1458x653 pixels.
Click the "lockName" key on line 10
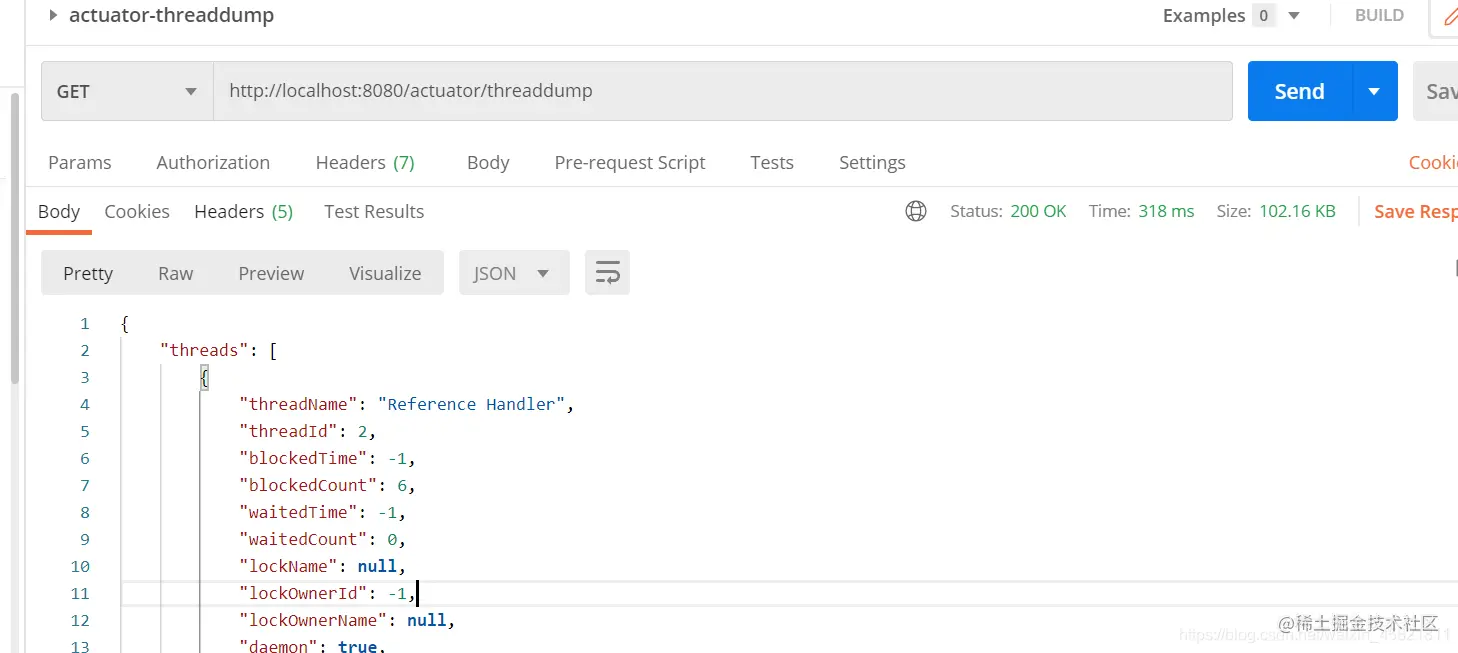(288, 566)
